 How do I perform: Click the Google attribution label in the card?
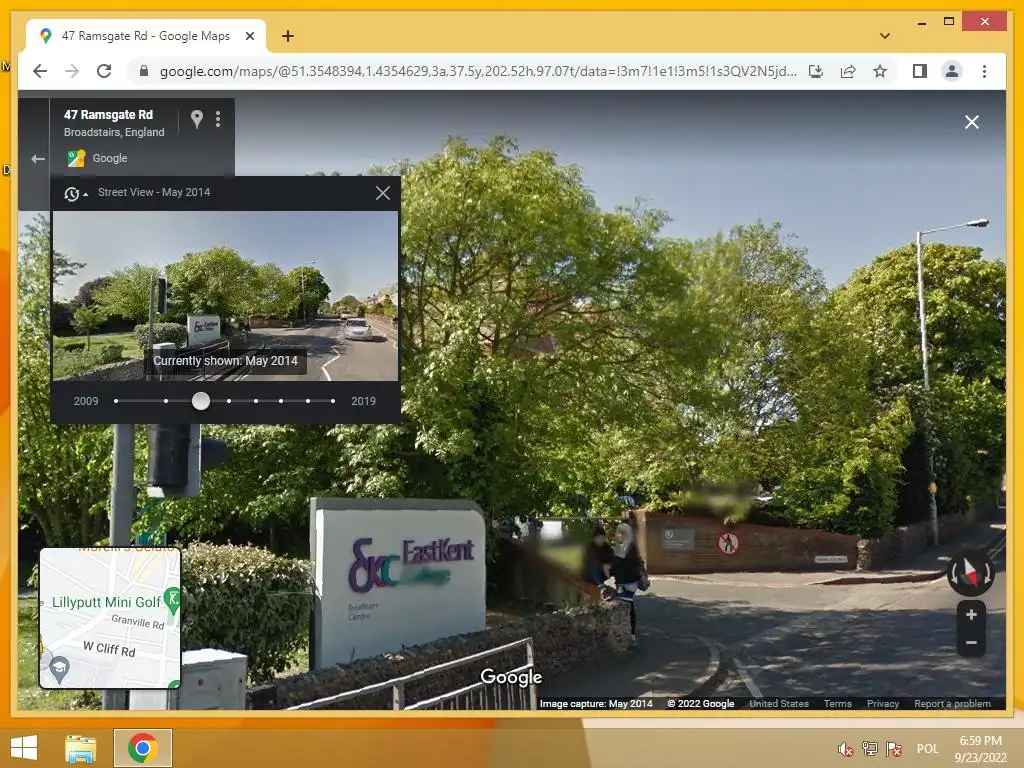[110, 158]
